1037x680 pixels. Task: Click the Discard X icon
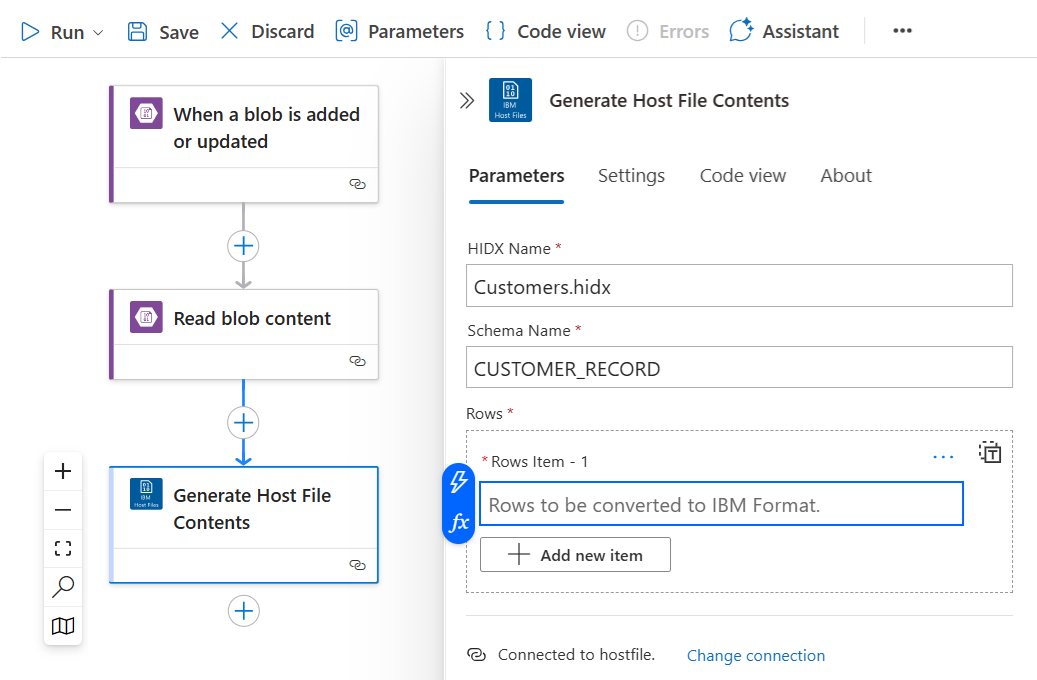[229, 31]
